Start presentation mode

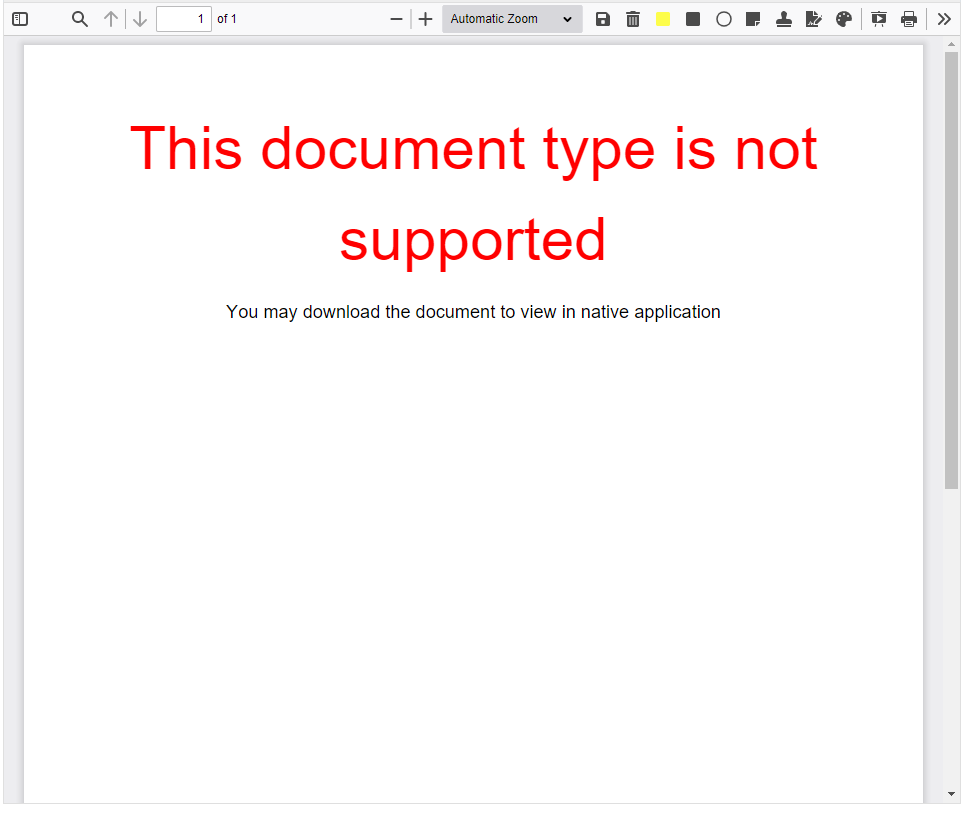click(878, 18)
